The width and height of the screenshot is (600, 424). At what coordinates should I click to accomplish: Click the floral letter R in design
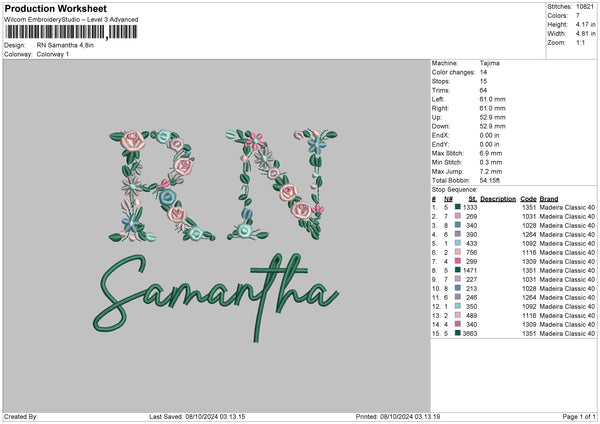[x=167, y=184]
